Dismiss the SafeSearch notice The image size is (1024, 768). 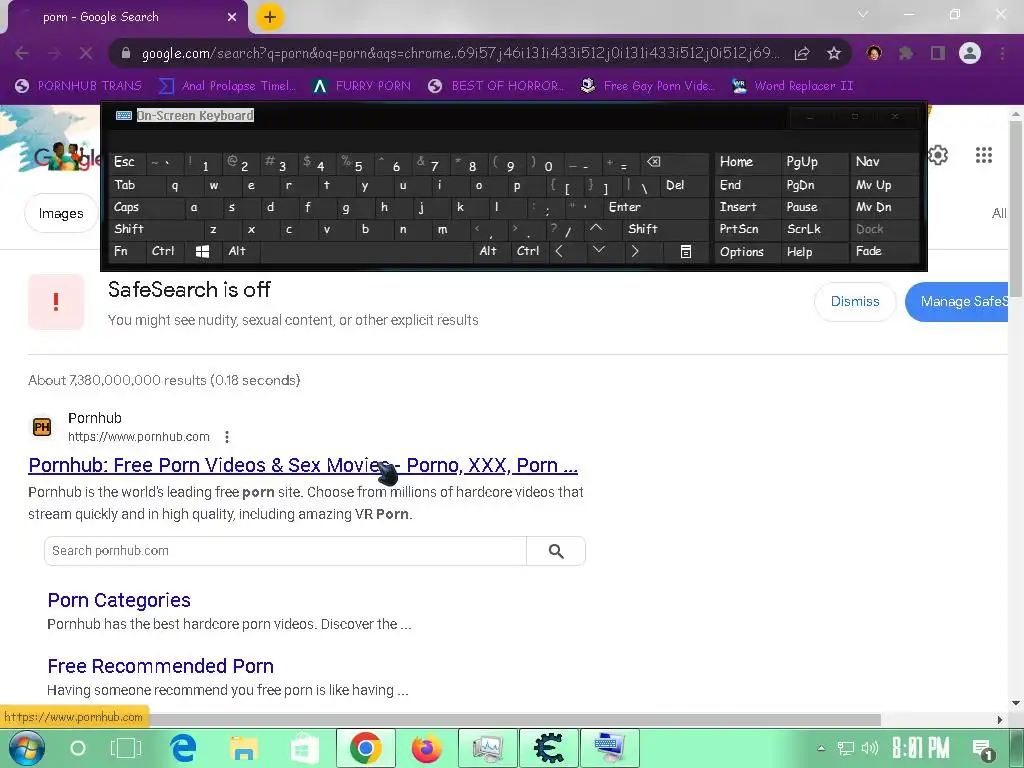pos(855,302)
